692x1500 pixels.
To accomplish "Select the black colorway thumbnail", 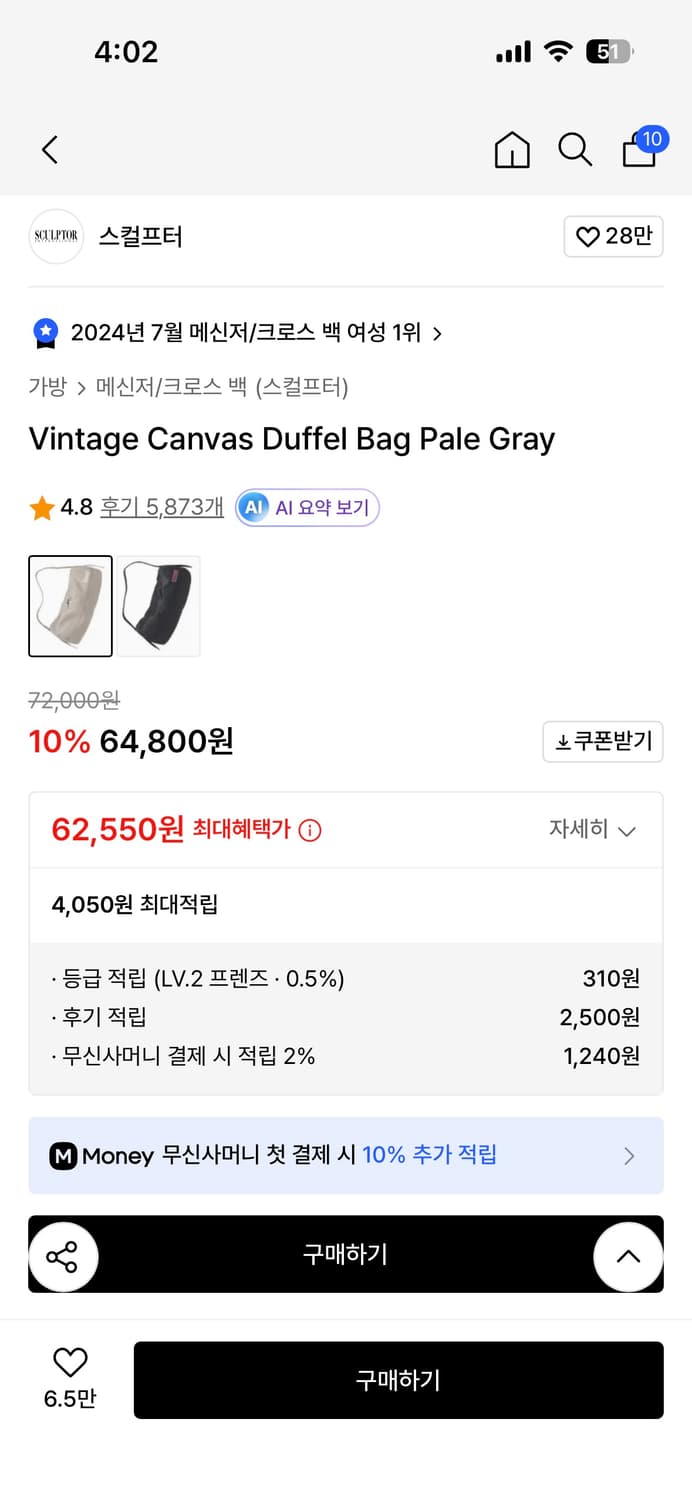I will point(159,606).
